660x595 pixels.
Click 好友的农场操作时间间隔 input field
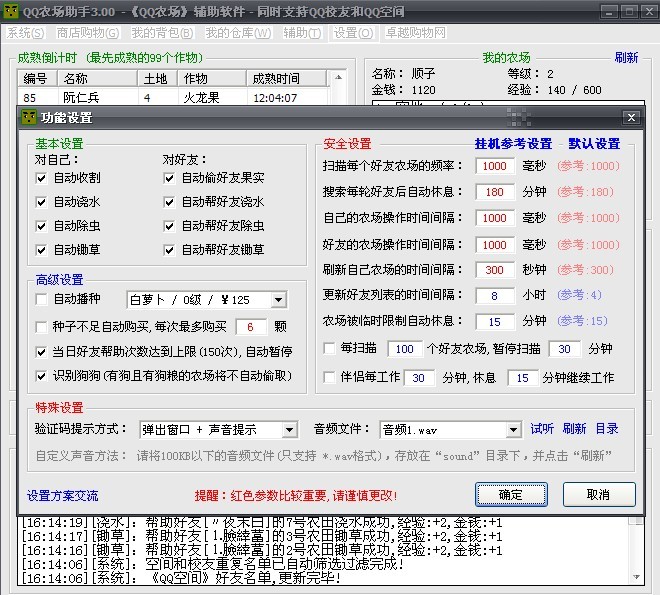(495, 245)
